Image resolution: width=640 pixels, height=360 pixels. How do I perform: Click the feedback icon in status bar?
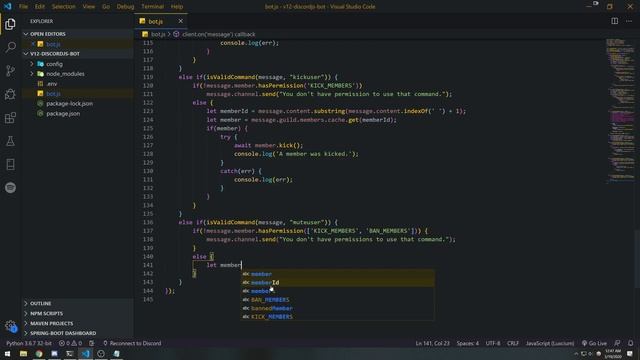click(618, 343)
